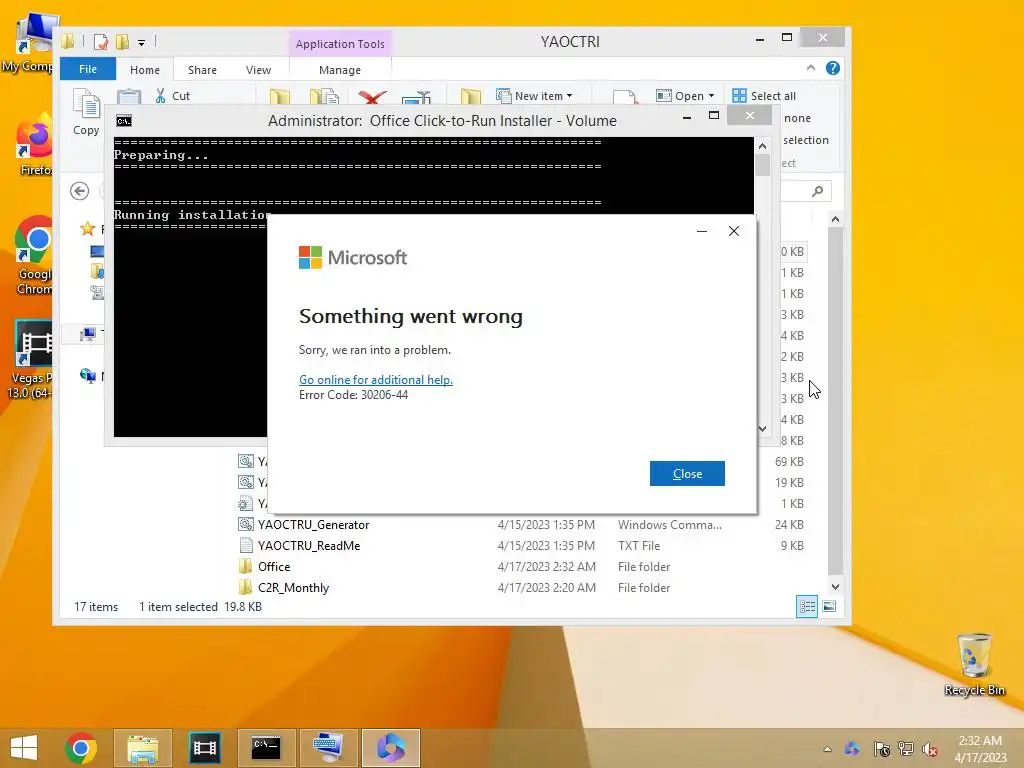Open the quick access toolbar customize dropdown

tap(141, 43)
